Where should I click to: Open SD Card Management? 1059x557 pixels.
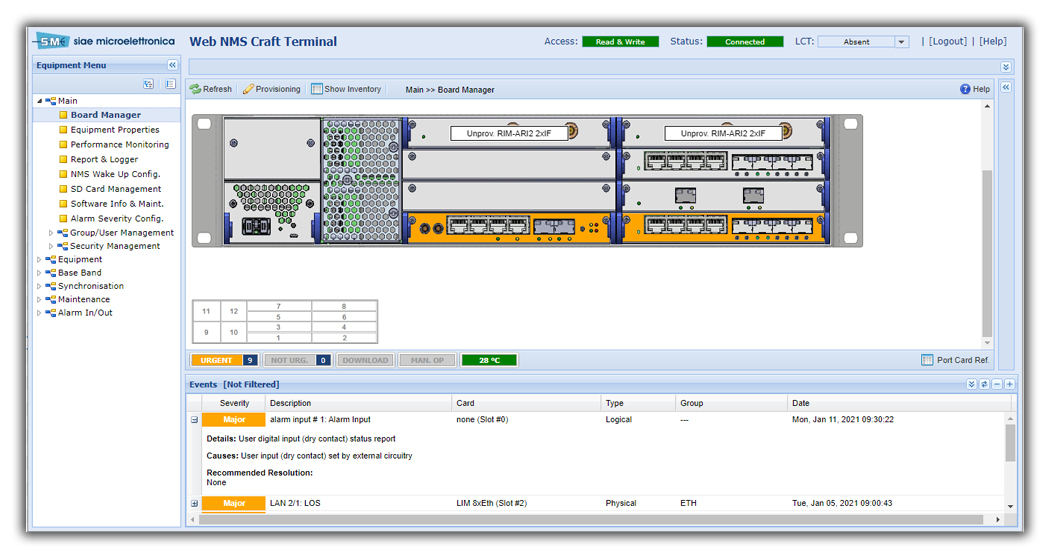click(x=115, y=189)
